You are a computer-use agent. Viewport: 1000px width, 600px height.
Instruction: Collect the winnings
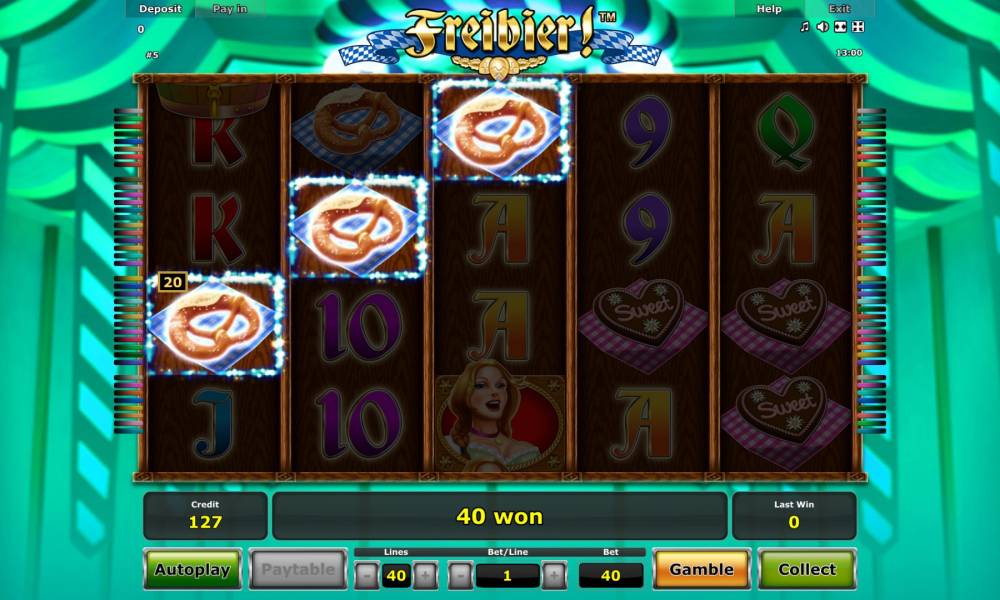pyautogui.click(x=807, y=569)
